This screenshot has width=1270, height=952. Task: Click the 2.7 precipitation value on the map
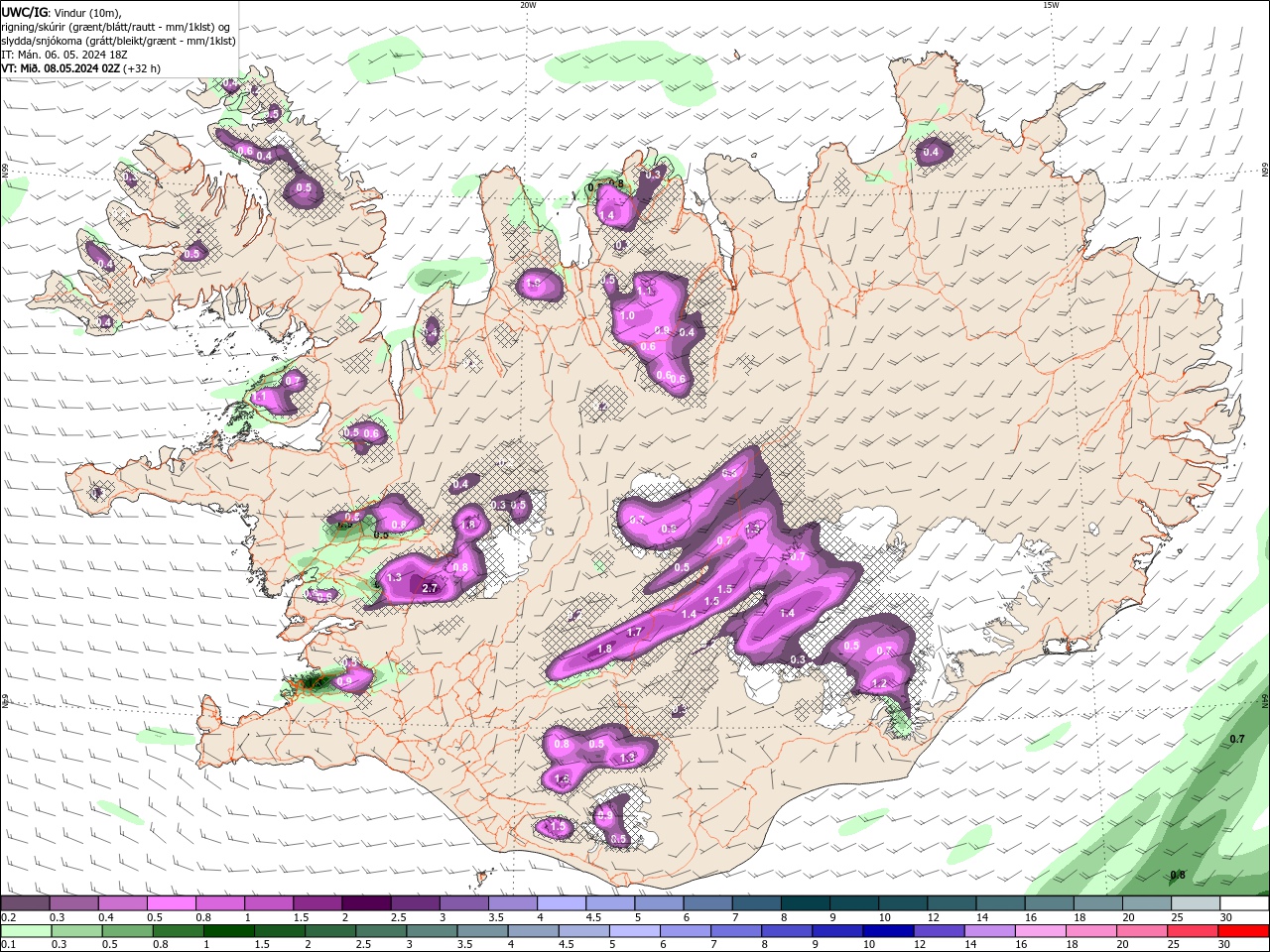click(430, 588)
